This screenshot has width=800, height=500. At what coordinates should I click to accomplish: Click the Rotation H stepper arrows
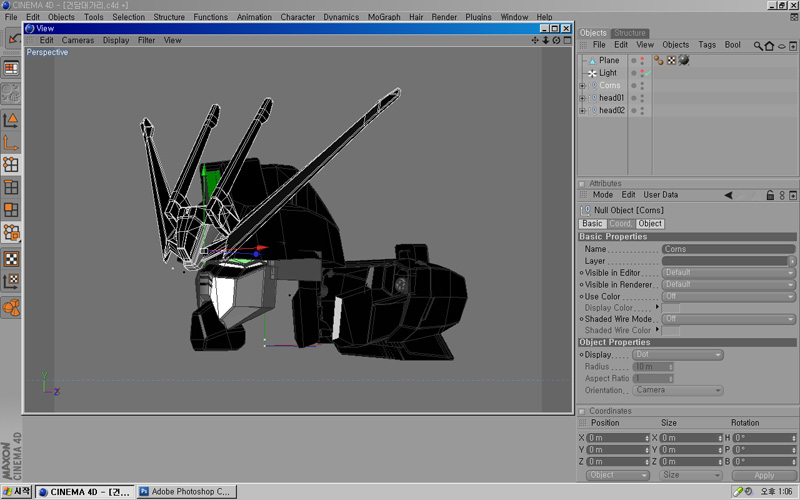(x=793, y=438)
